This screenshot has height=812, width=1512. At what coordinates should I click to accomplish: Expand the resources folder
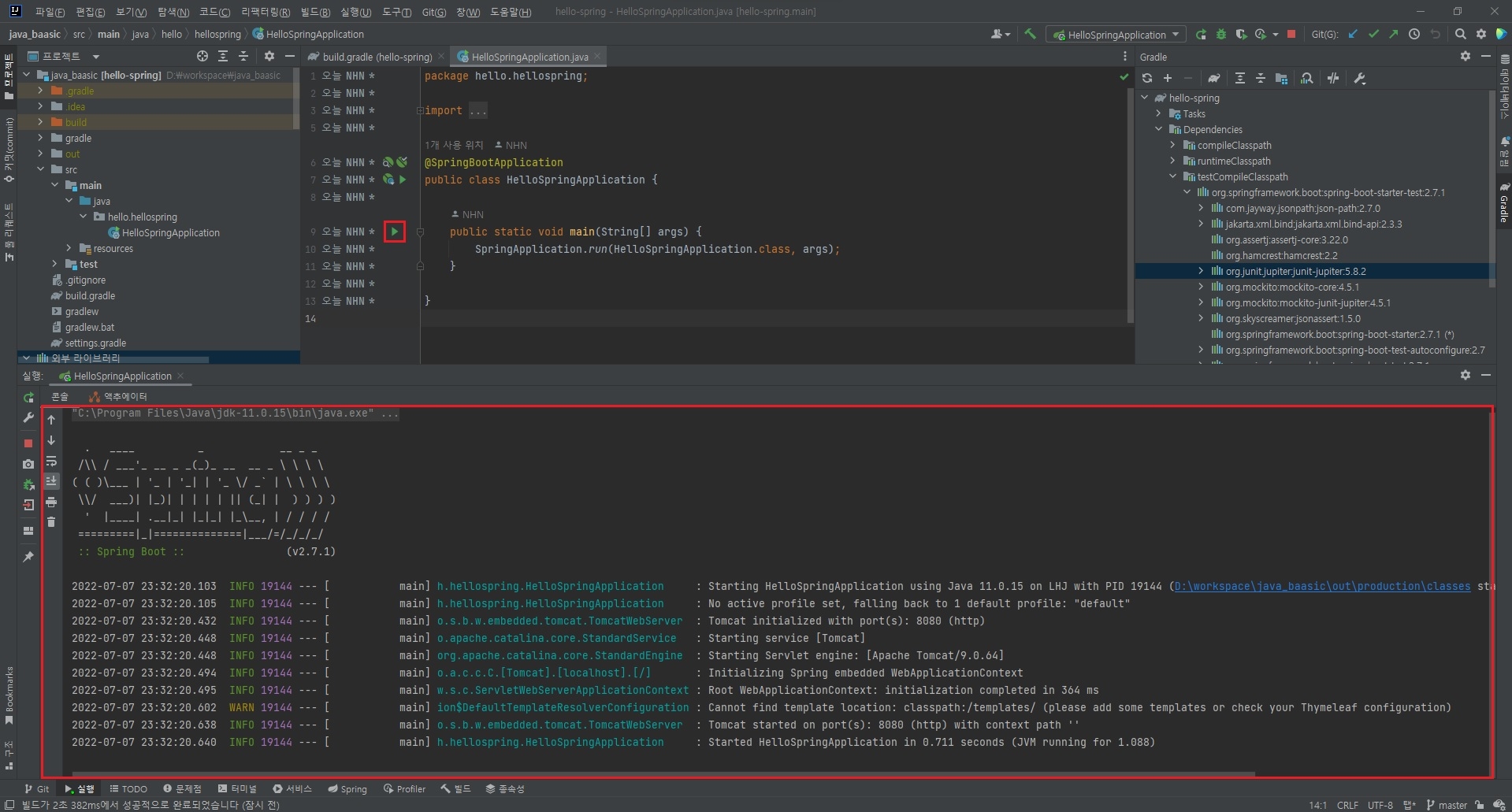click(69, 248)
